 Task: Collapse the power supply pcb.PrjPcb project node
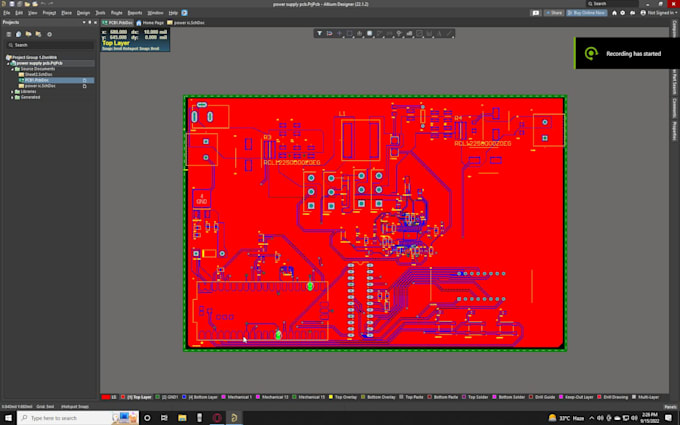[8, 63]
